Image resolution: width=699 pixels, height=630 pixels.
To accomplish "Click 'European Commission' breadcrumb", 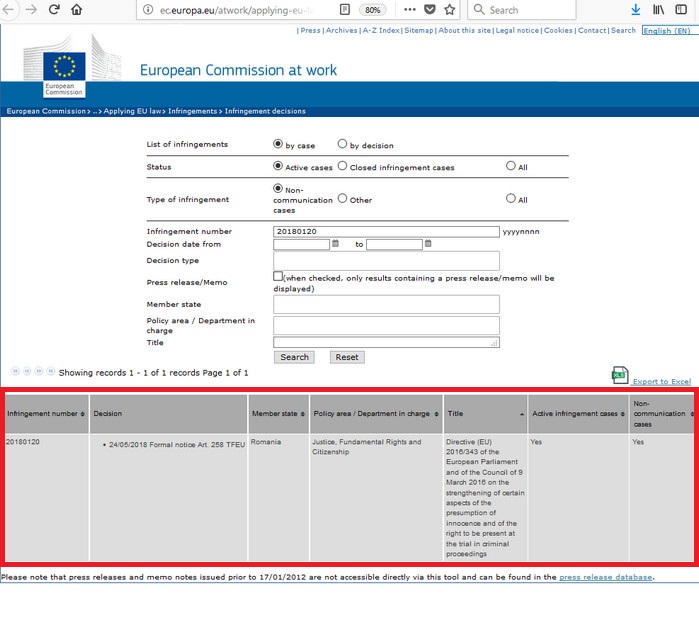I will [x=46, y=111].
